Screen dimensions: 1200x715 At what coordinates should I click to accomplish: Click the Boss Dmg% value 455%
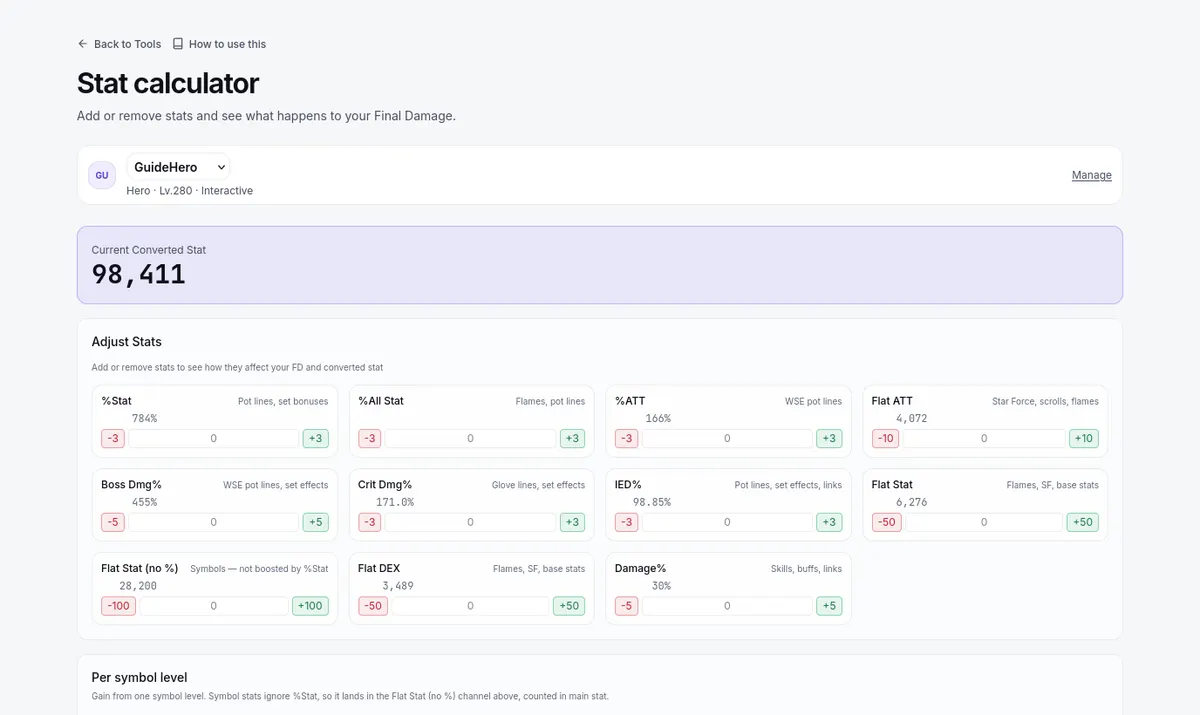click(144, 502)
